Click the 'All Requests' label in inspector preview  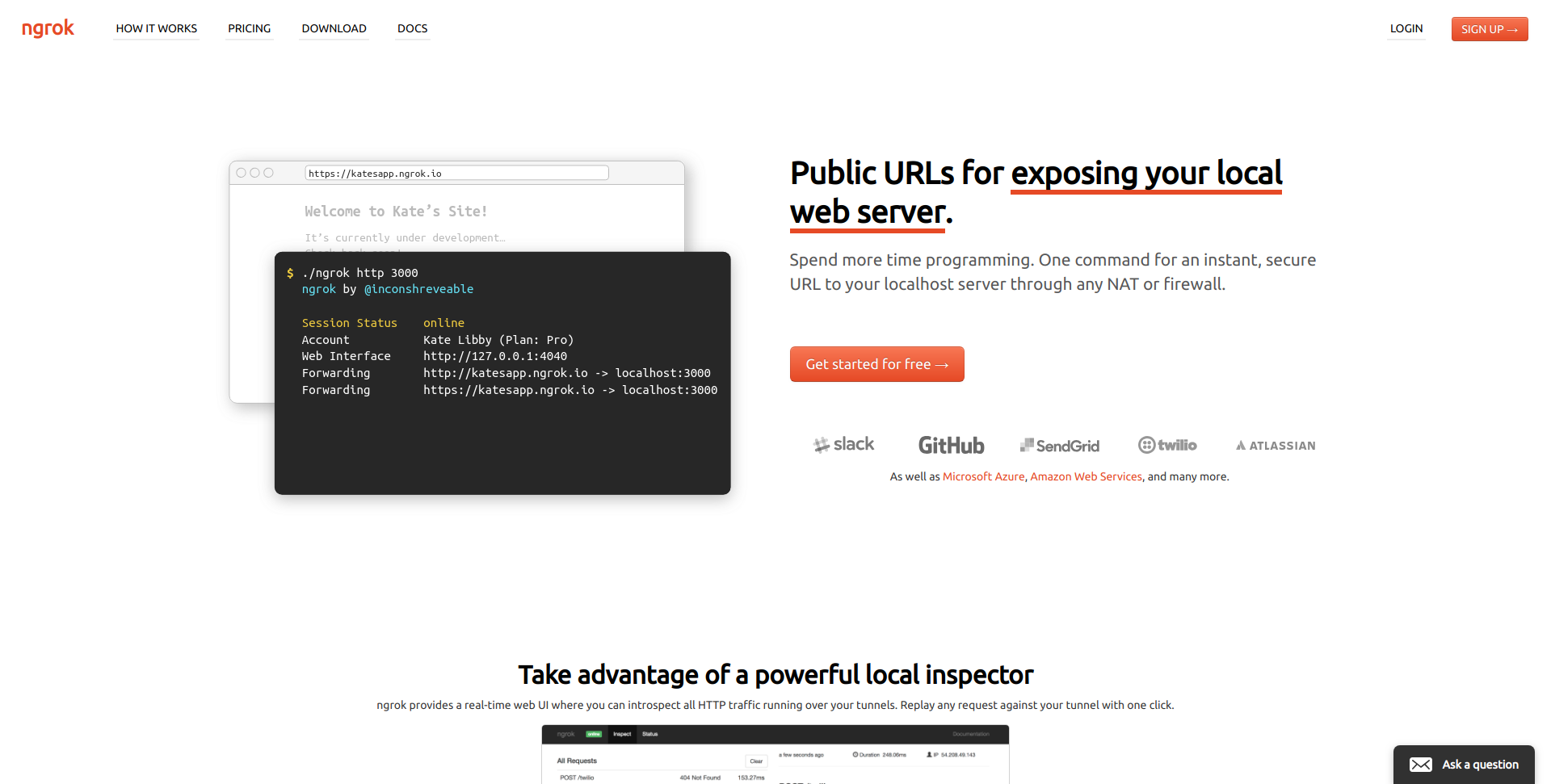coord(577,761)
